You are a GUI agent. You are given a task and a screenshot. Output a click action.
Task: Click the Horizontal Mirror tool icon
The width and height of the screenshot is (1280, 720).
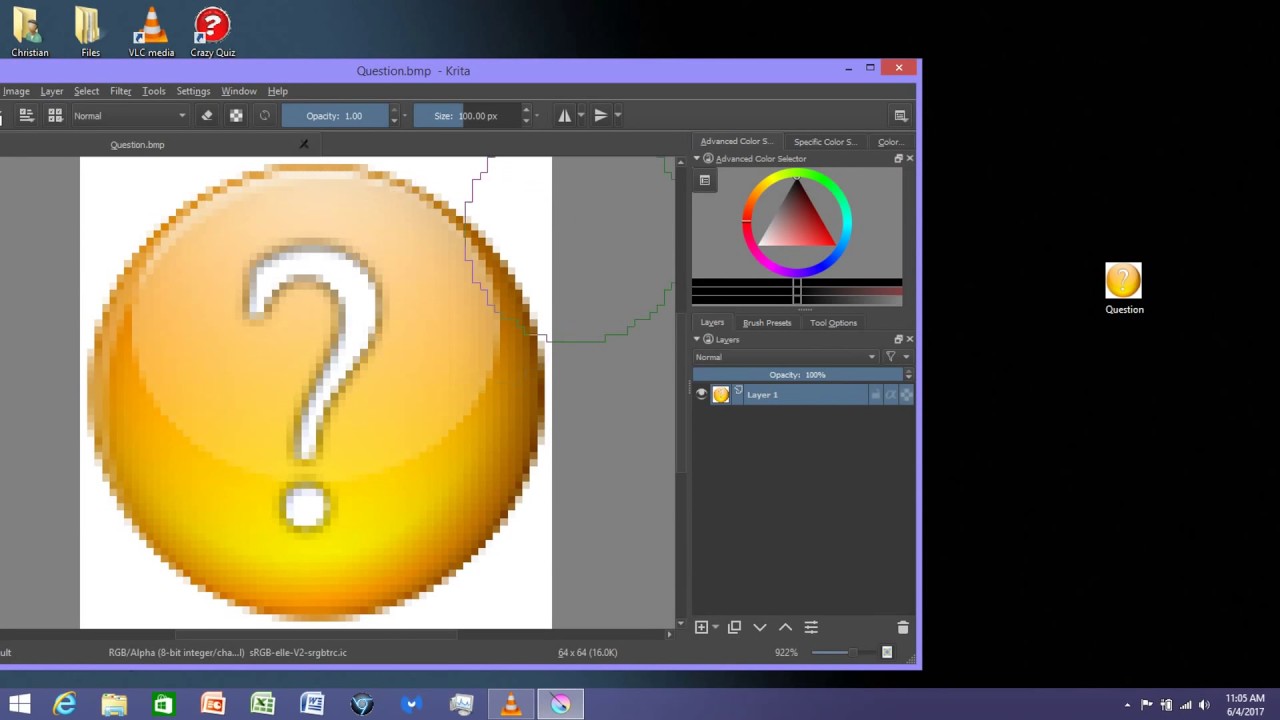564,115
